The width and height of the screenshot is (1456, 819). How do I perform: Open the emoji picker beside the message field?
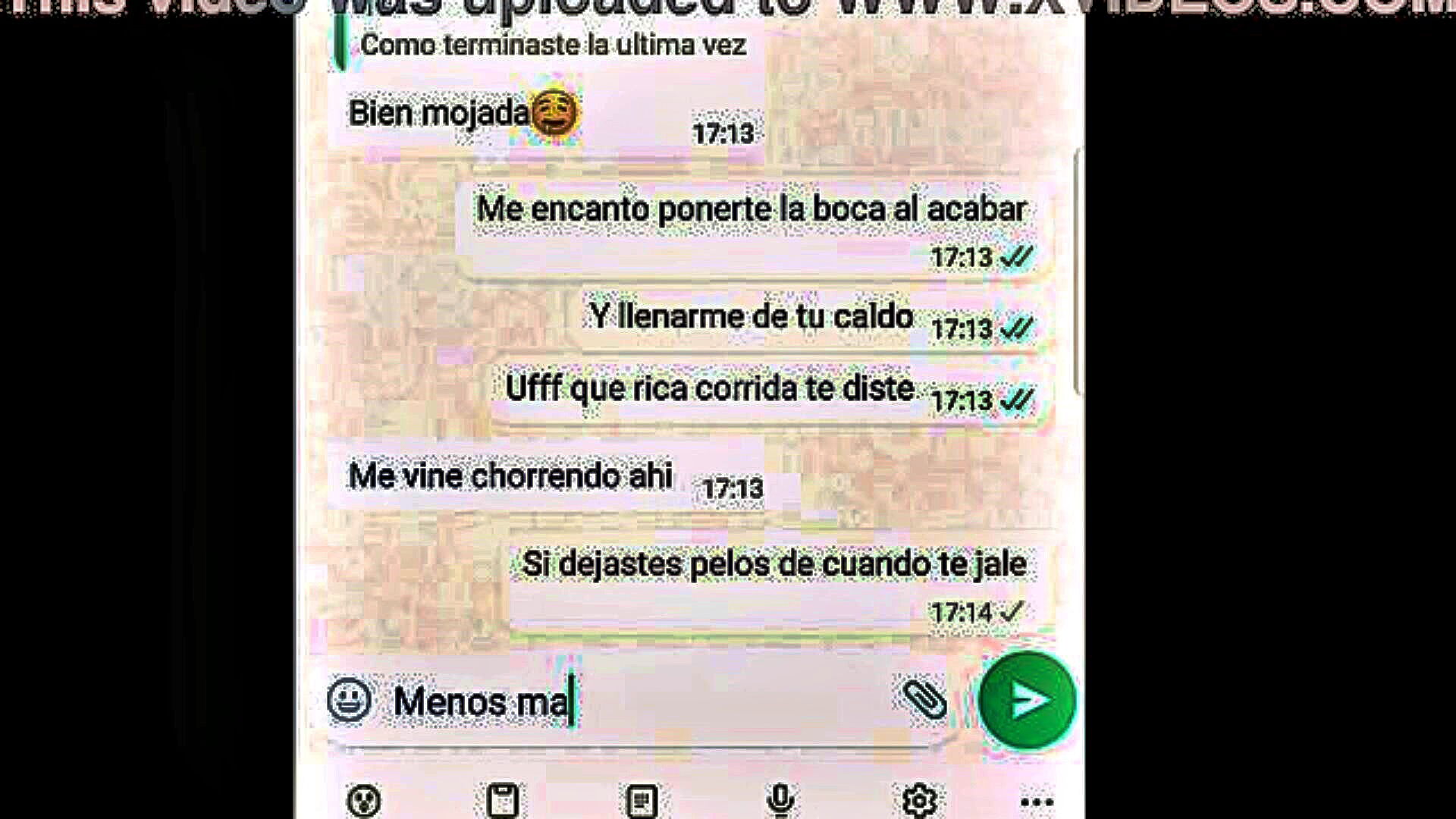[350, 699]
